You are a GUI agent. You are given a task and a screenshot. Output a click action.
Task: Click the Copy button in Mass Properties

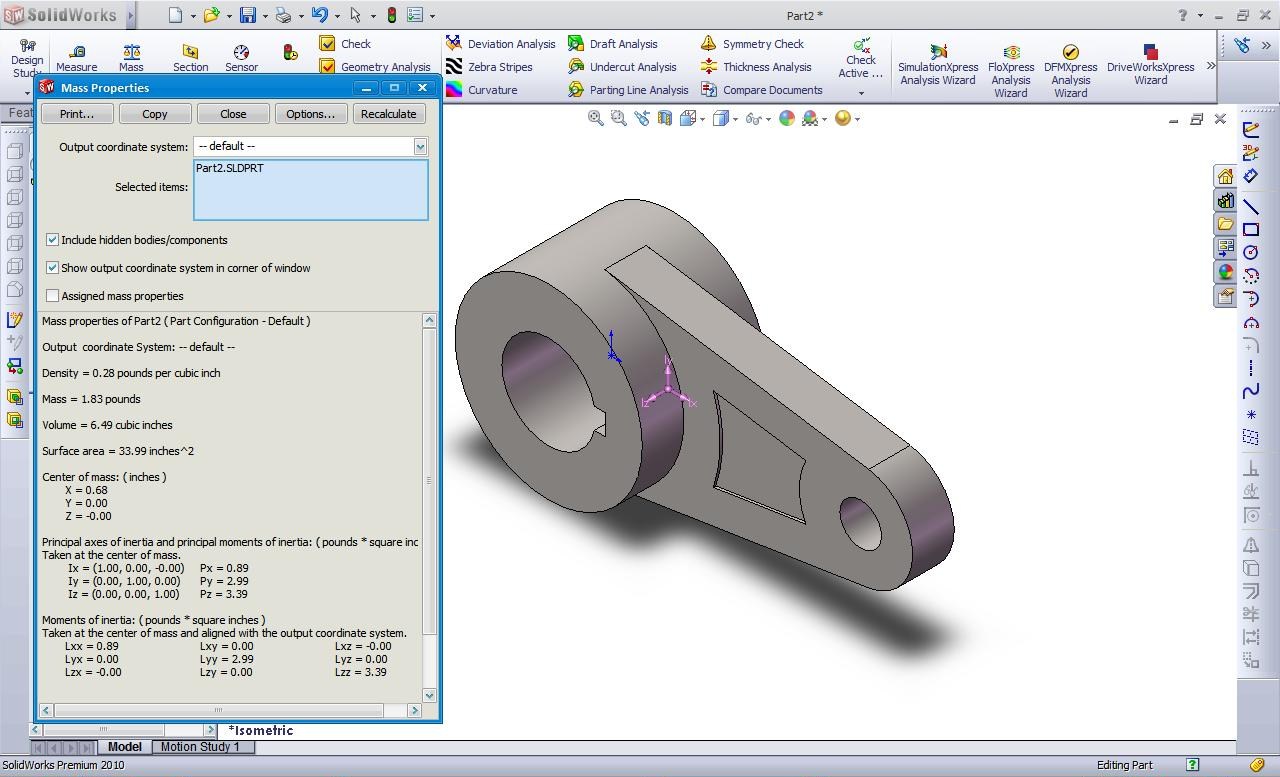pyautogui.click(x=155, y=114)
